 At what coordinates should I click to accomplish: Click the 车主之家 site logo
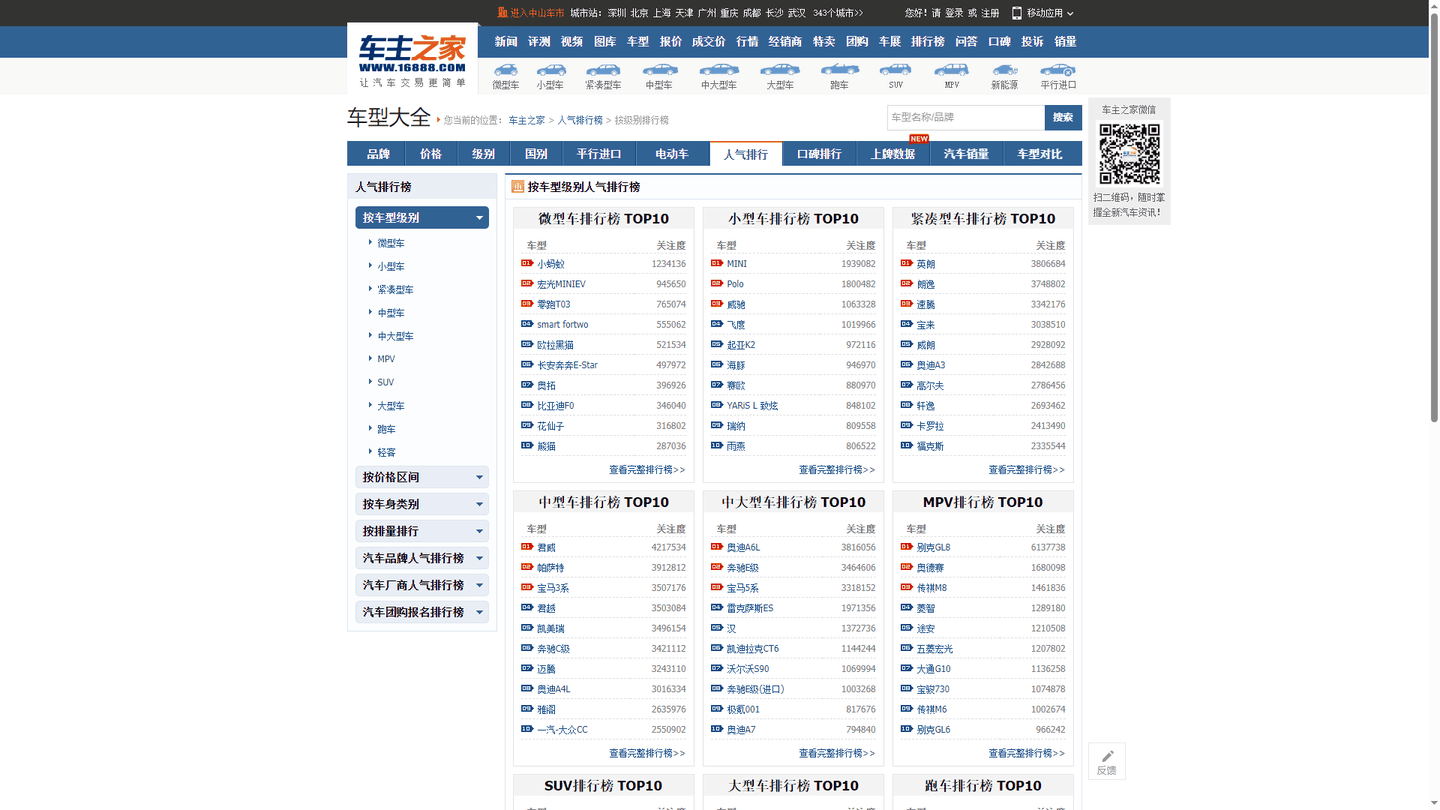pyautogui.click(x=412, y=59)
